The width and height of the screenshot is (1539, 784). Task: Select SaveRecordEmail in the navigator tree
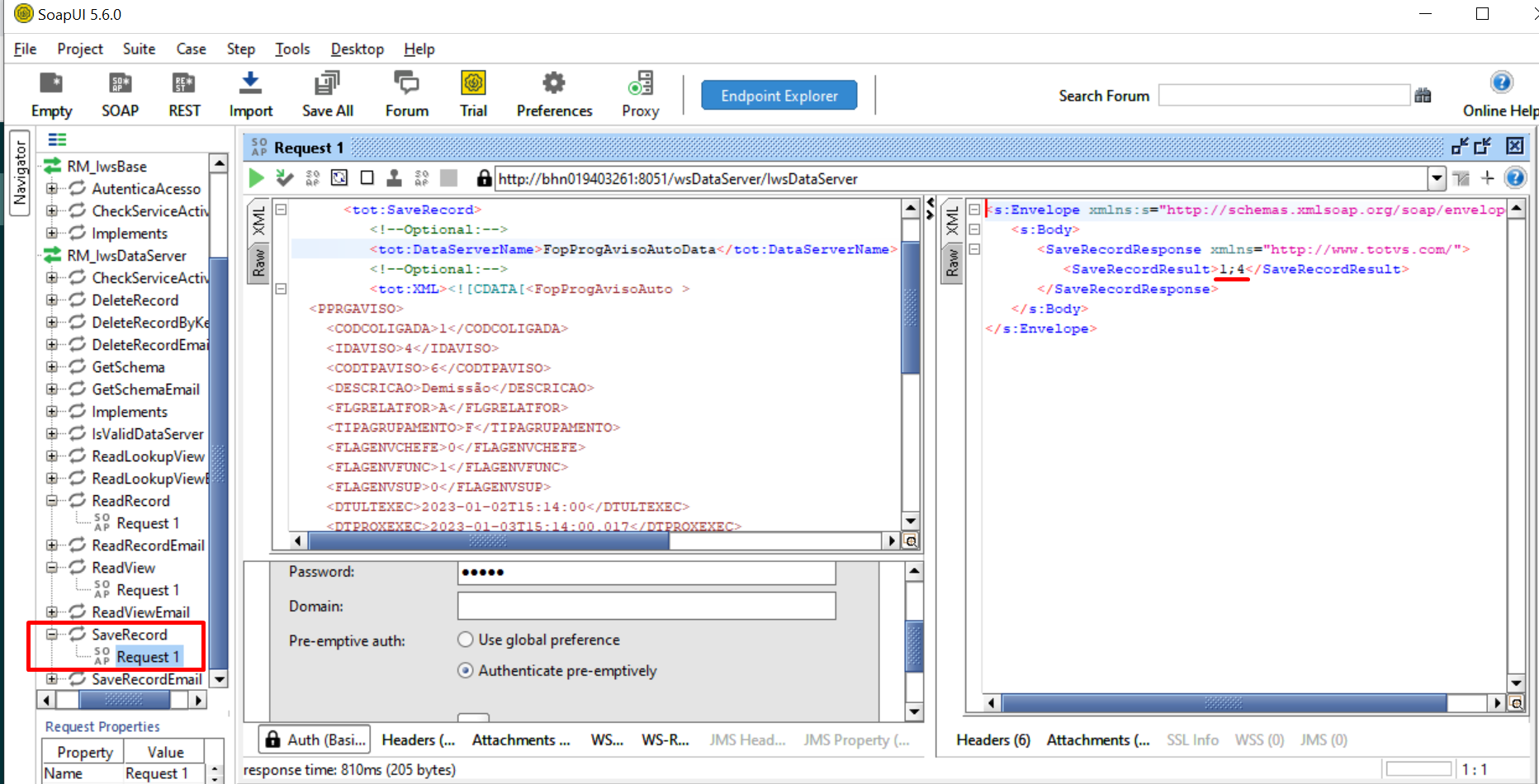coord(147,679)
